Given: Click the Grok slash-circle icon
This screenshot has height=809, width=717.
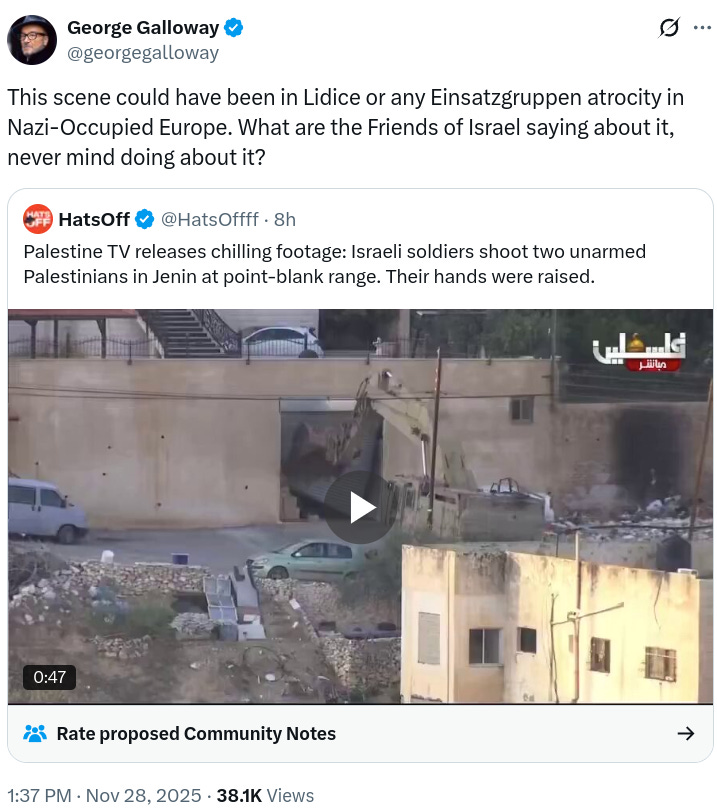Looking at the screenshot, I should tap(669, 27).
